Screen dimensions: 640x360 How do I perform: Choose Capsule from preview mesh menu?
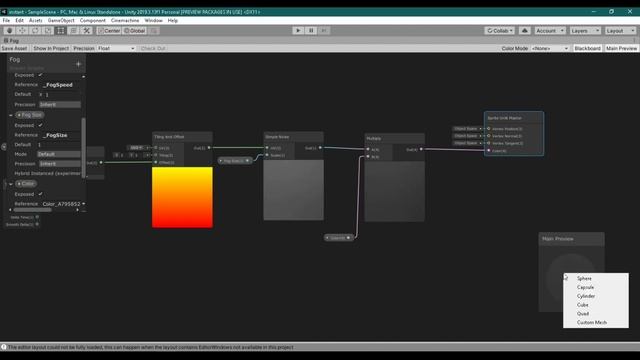[x=596, y=287]
